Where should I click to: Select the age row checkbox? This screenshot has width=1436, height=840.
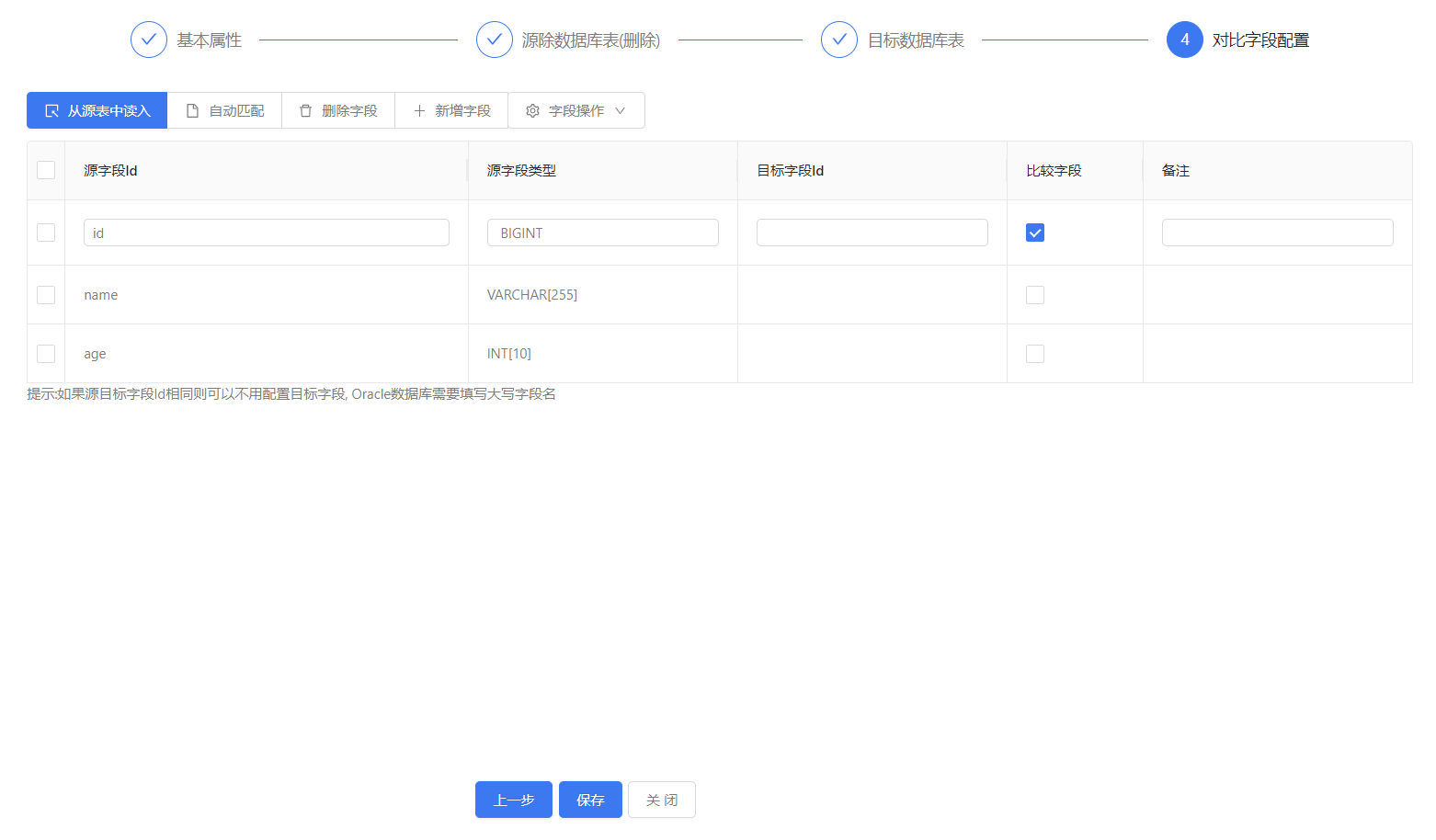click(46, 354)
